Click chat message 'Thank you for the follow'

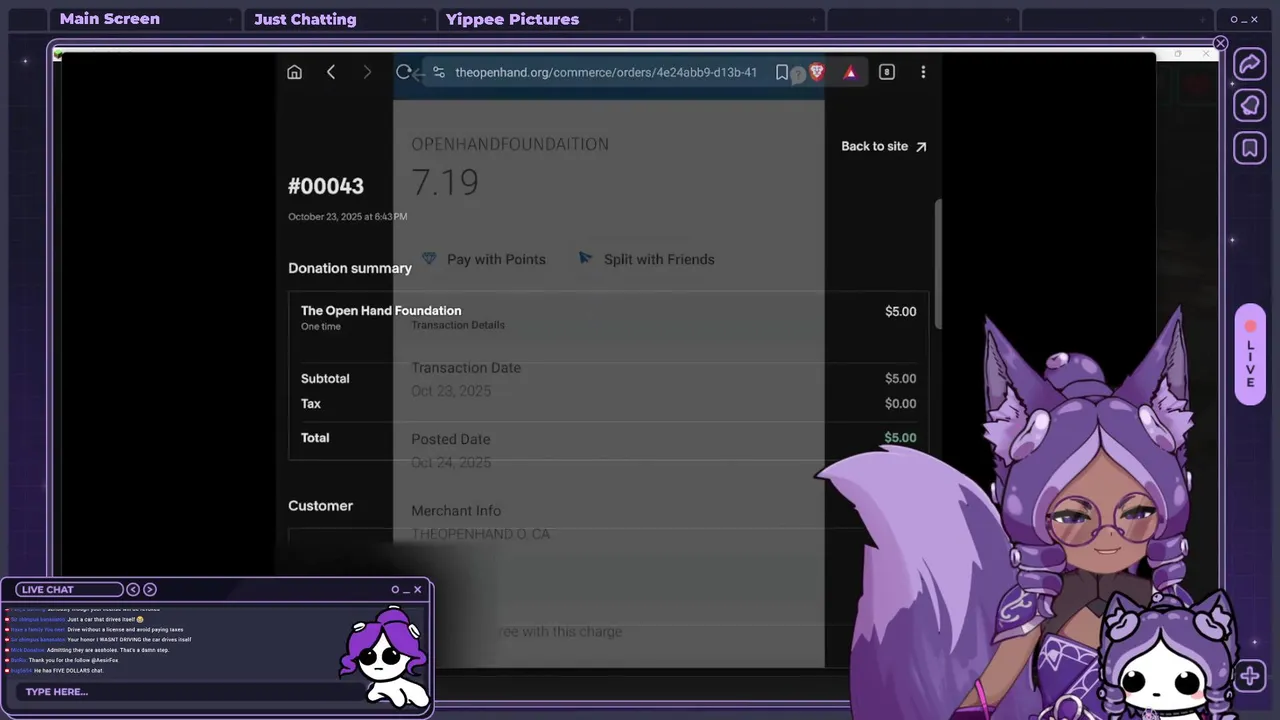point(64,660)
